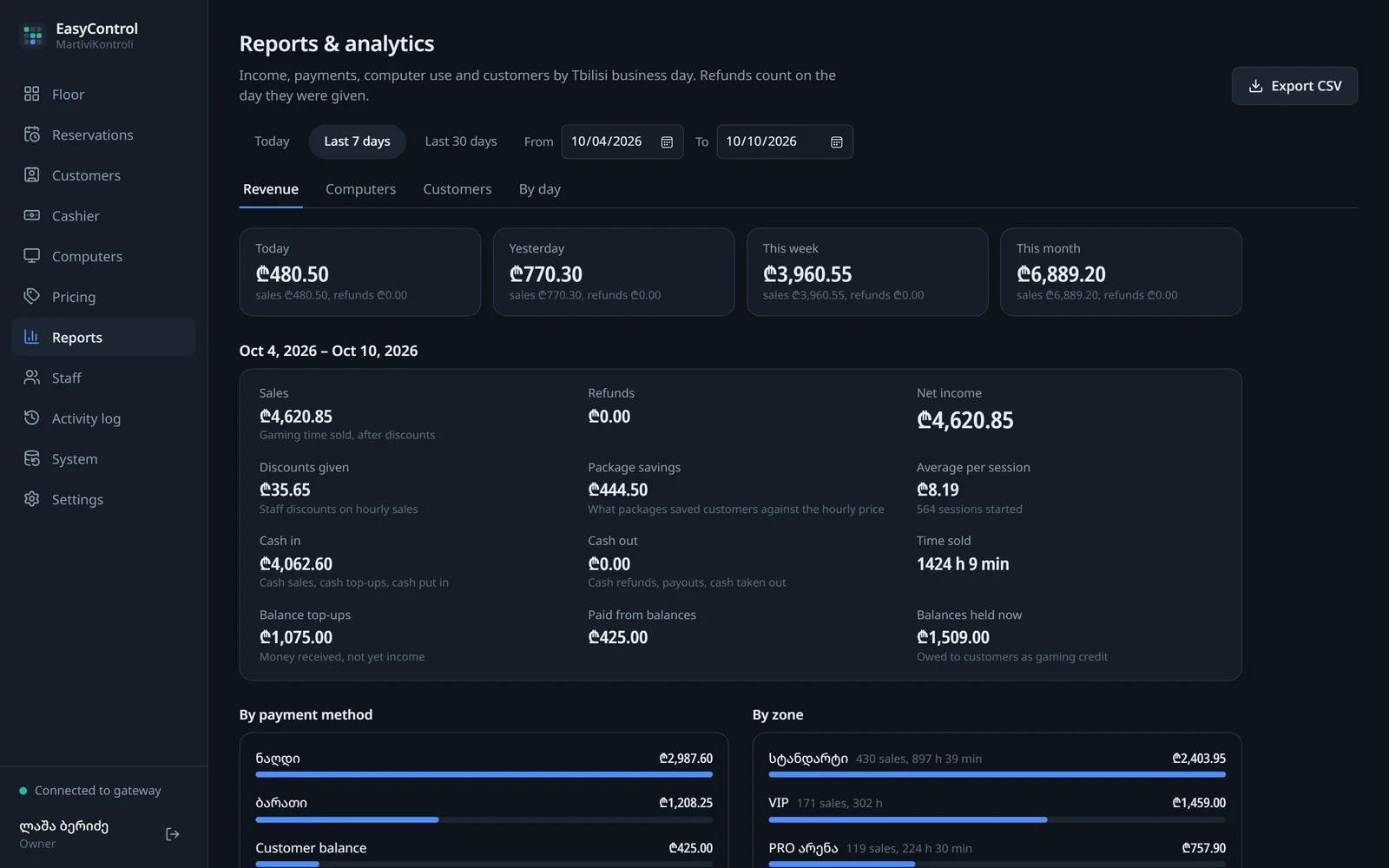Click the Computers monitor icon in sidebar

[x=32, y=256]
